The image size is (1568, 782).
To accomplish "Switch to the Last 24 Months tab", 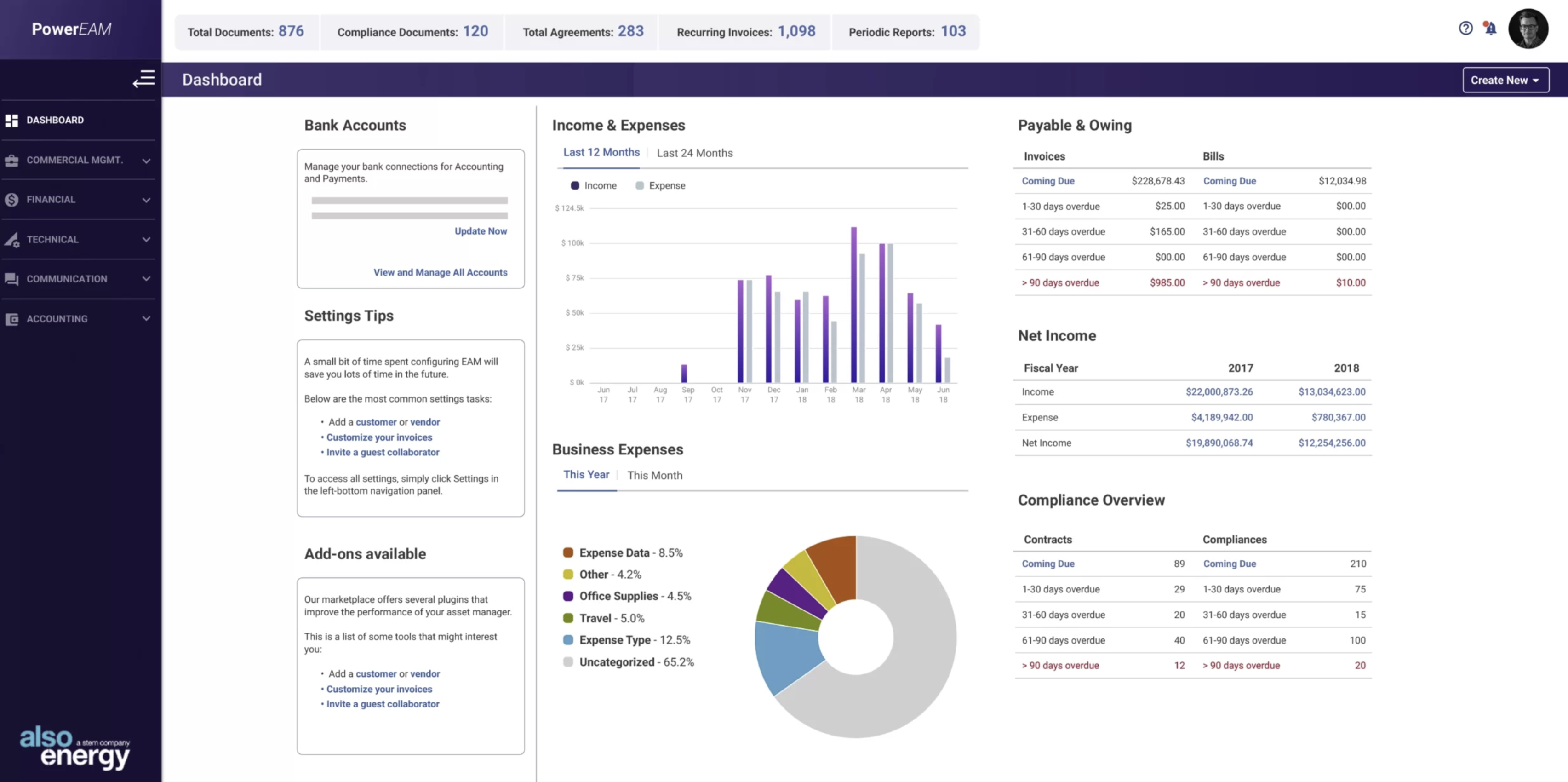I will [694, 153].
